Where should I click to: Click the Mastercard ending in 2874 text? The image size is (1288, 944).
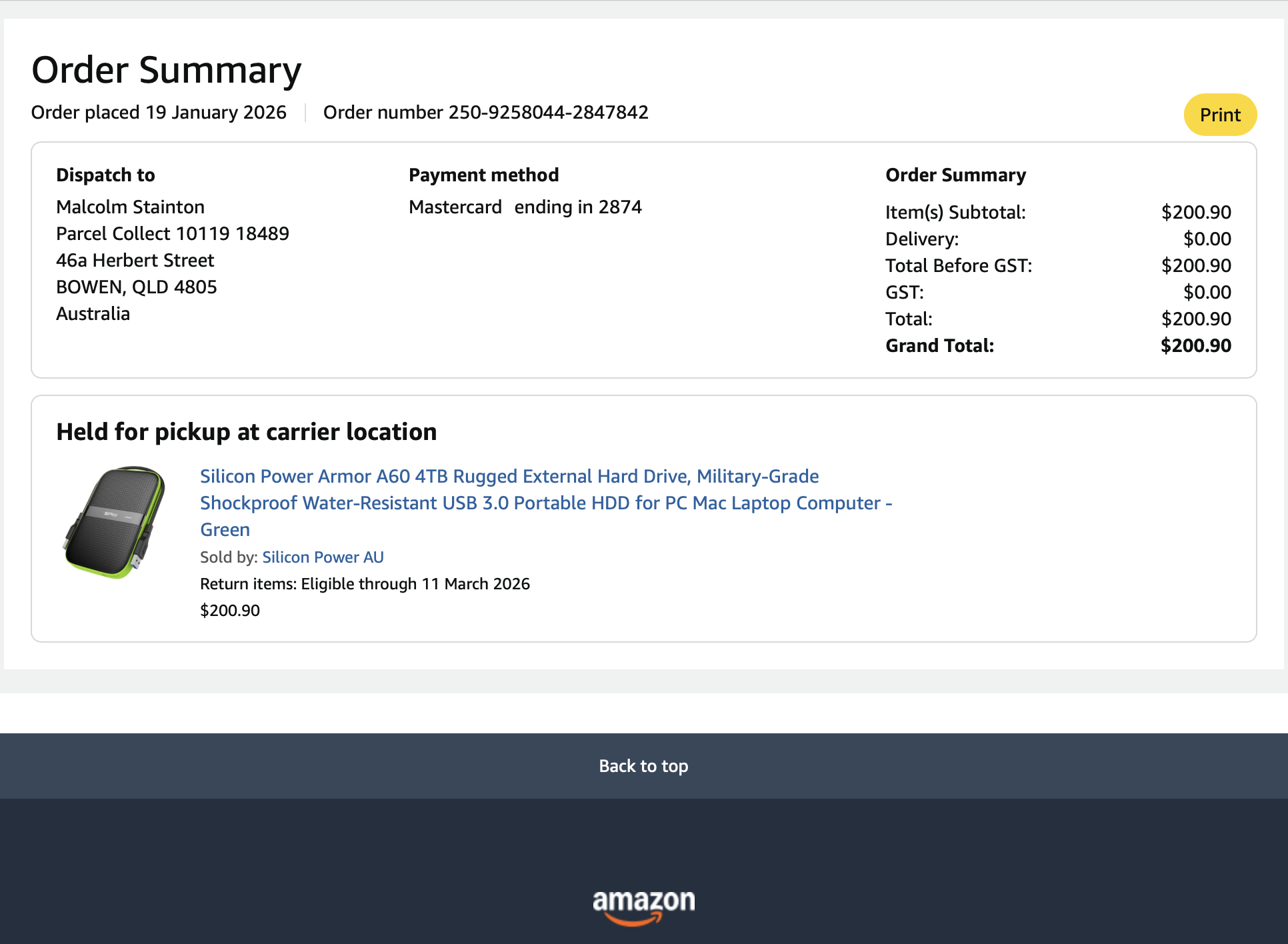tap(525, 207)
